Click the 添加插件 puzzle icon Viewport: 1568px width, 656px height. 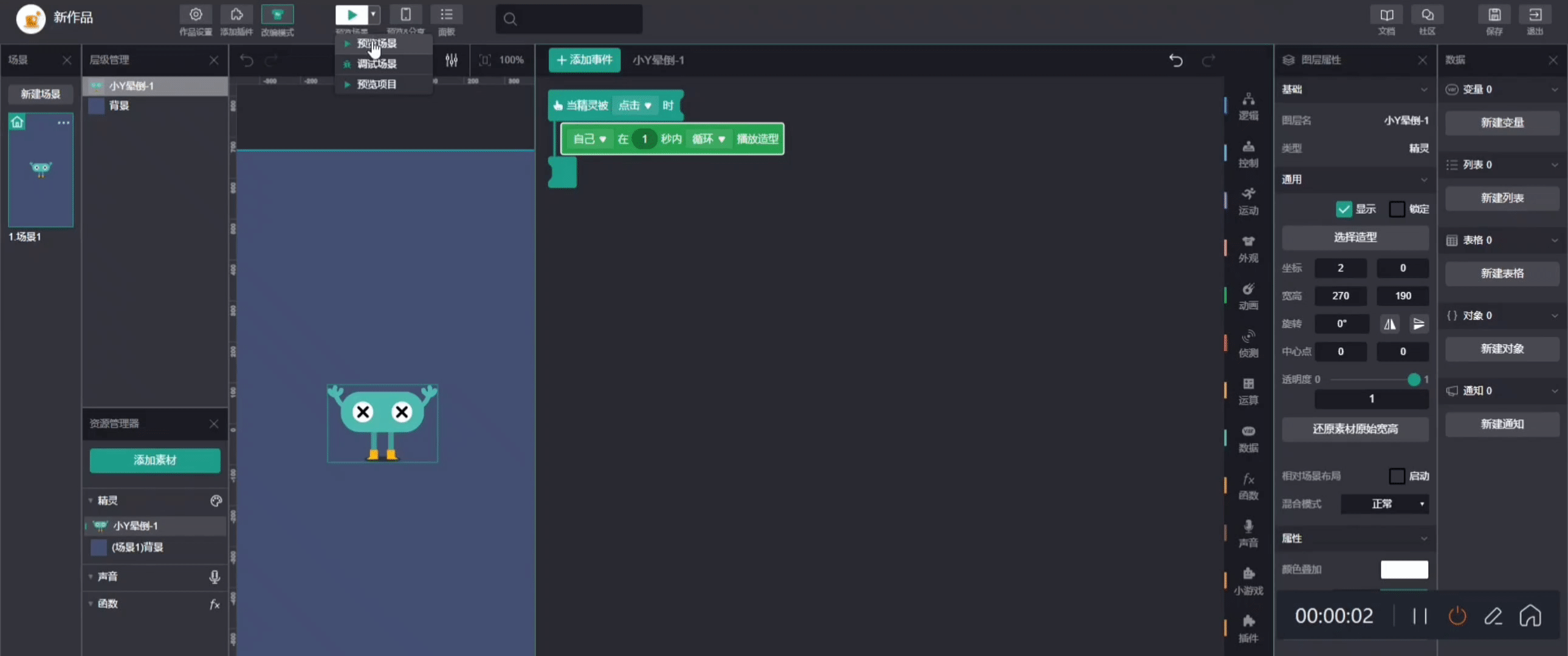236,15
